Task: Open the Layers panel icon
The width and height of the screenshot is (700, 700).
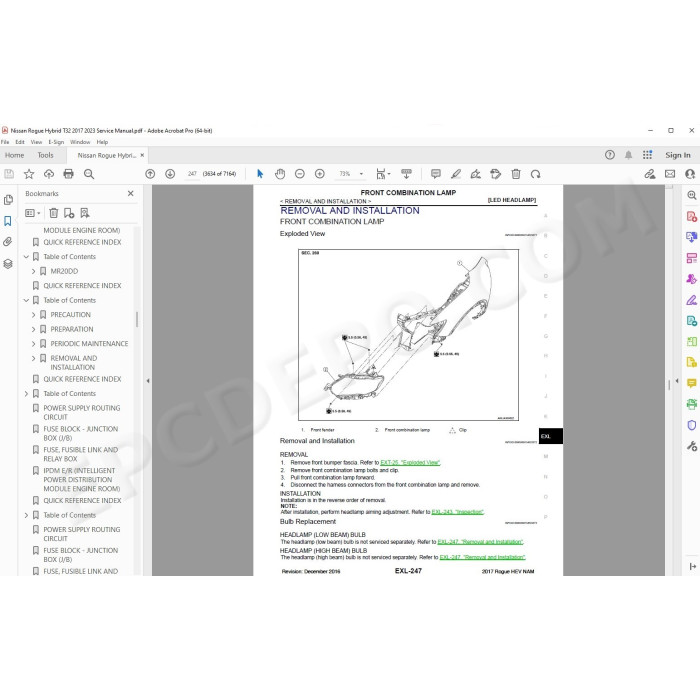Action: pos(8,264)
